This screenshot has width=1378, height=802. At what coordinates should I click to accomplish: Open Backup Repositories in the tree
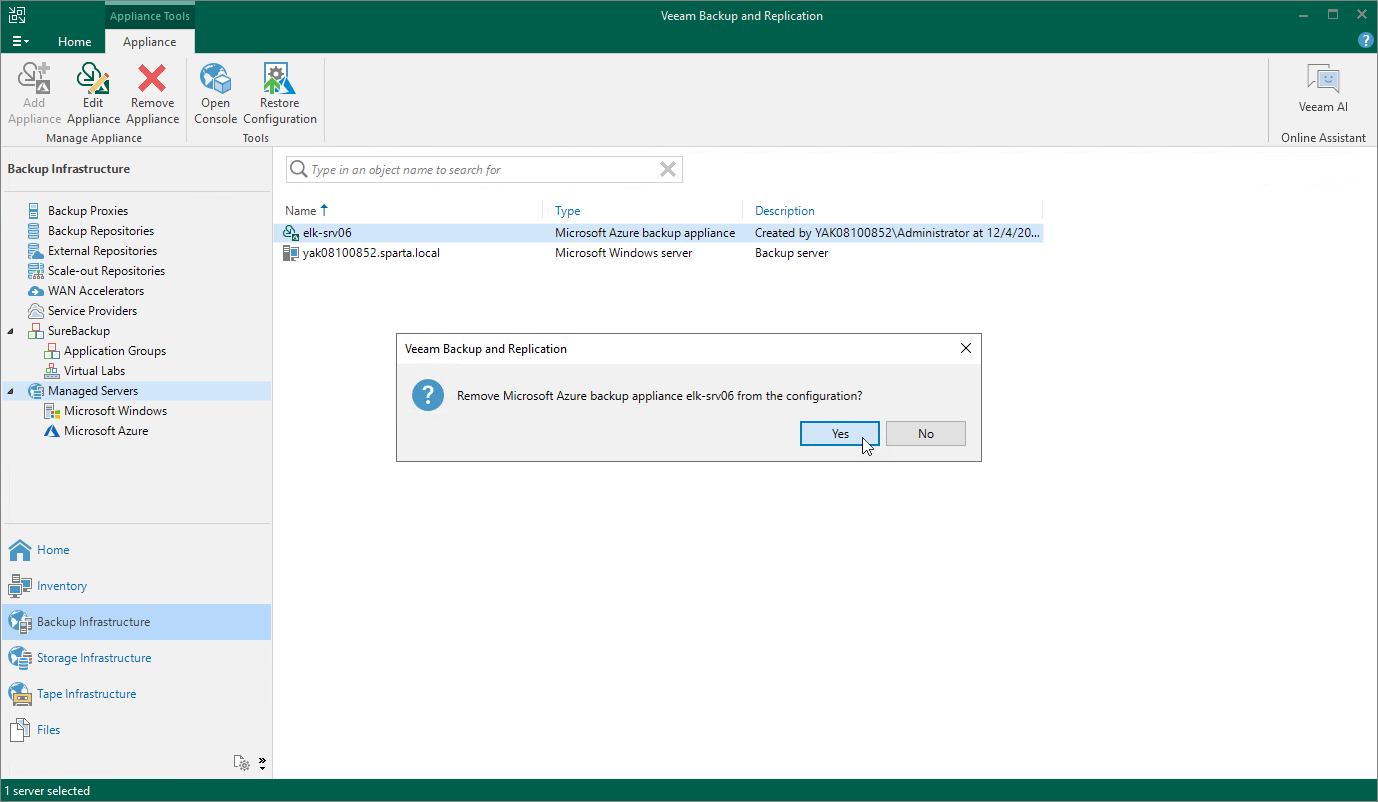pos(101,231)
